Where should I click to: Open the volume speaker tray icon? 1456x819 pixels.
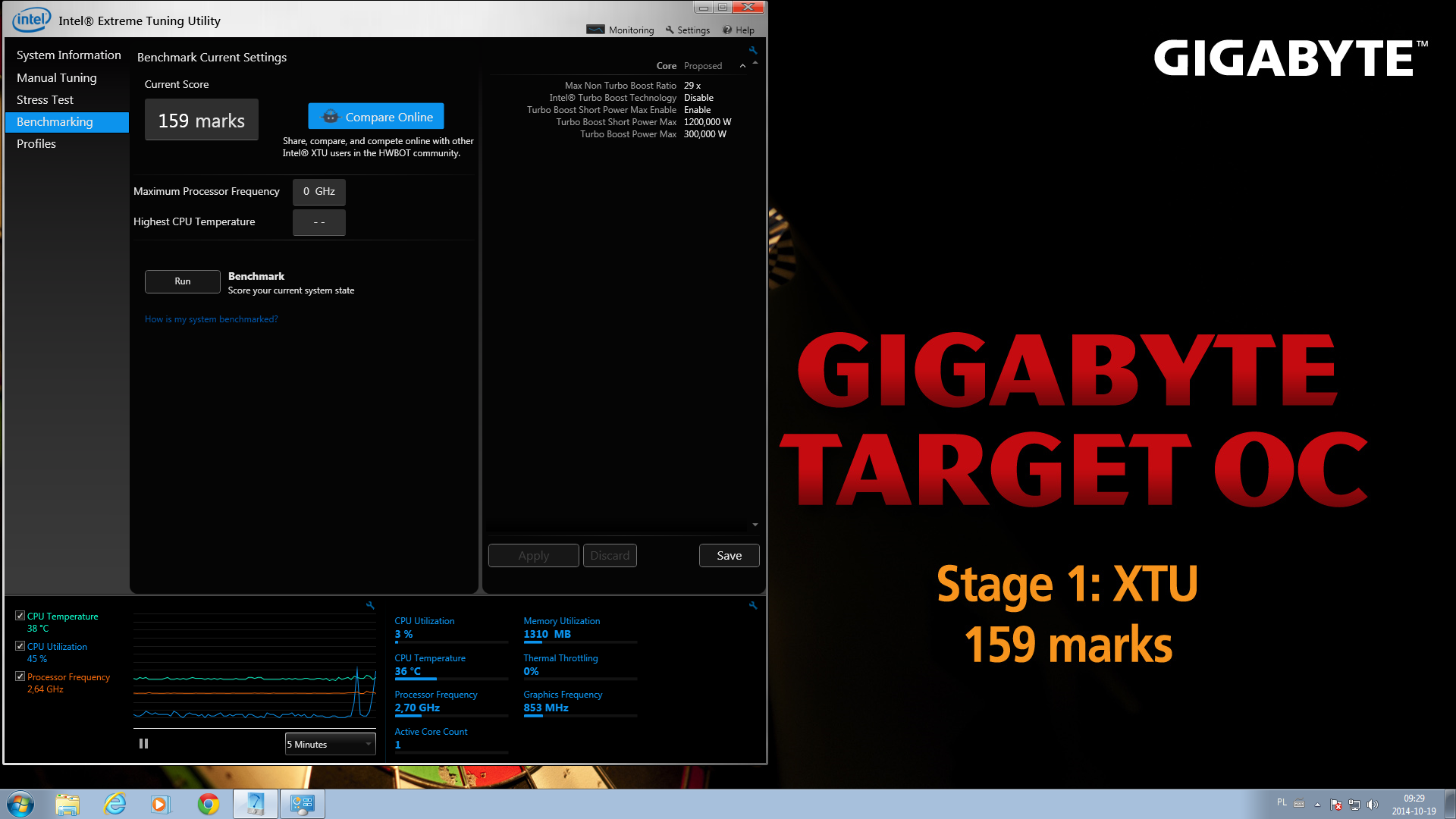point(1372,805)
